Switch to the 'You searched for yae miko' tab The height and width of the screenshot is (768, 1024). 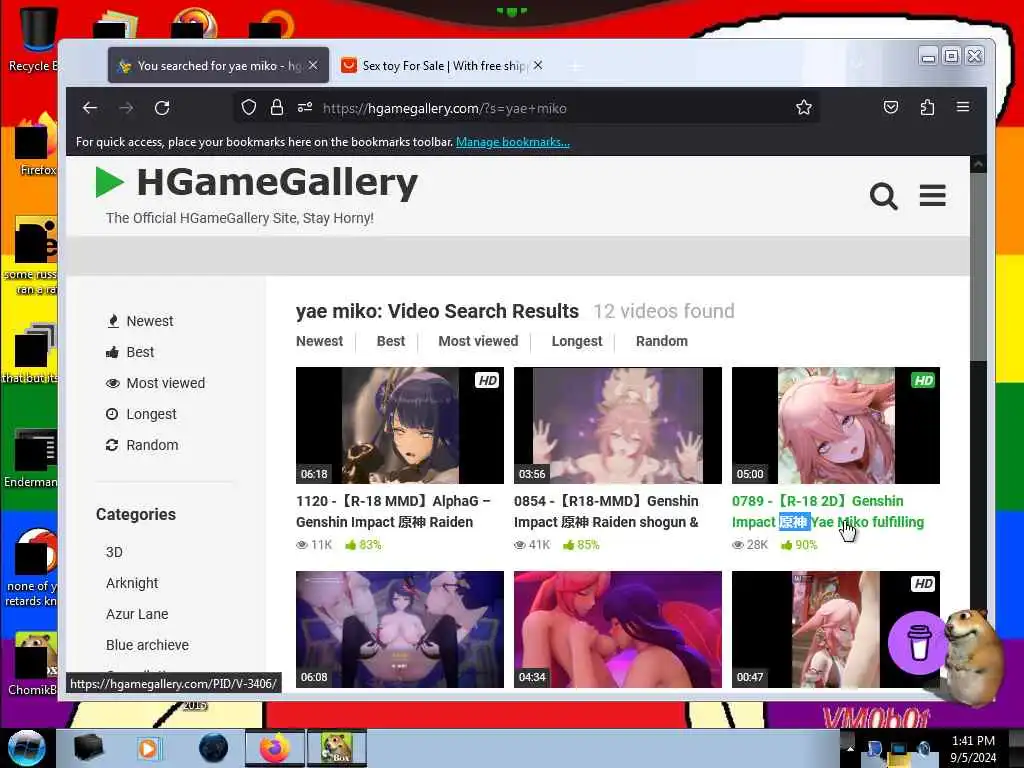pos(219,65)
